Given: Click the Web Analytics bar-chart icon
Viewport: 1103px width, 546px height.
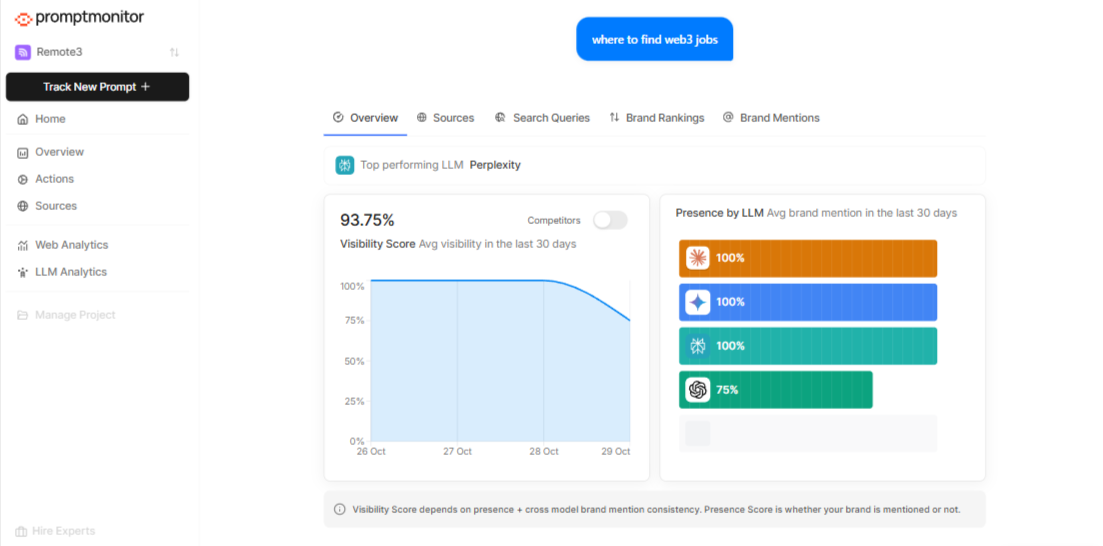Looking at the screenshot, I should 23,246.
